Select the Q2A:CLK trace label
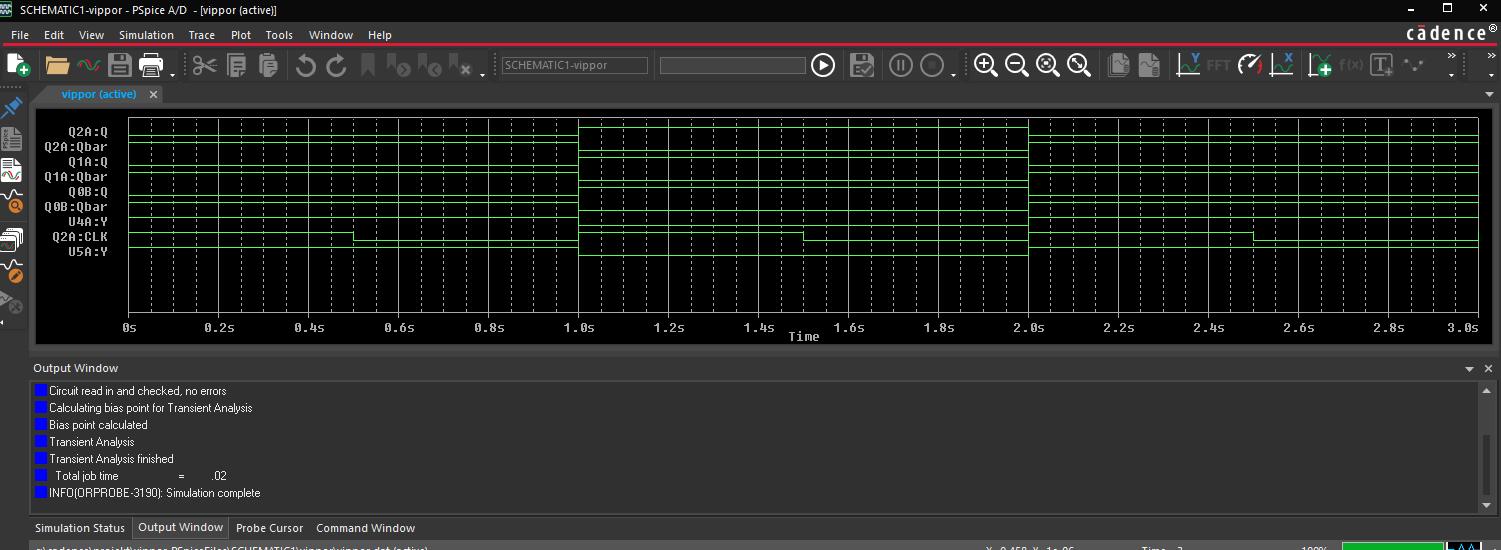 pyautogui.click(x=79, y=237)
